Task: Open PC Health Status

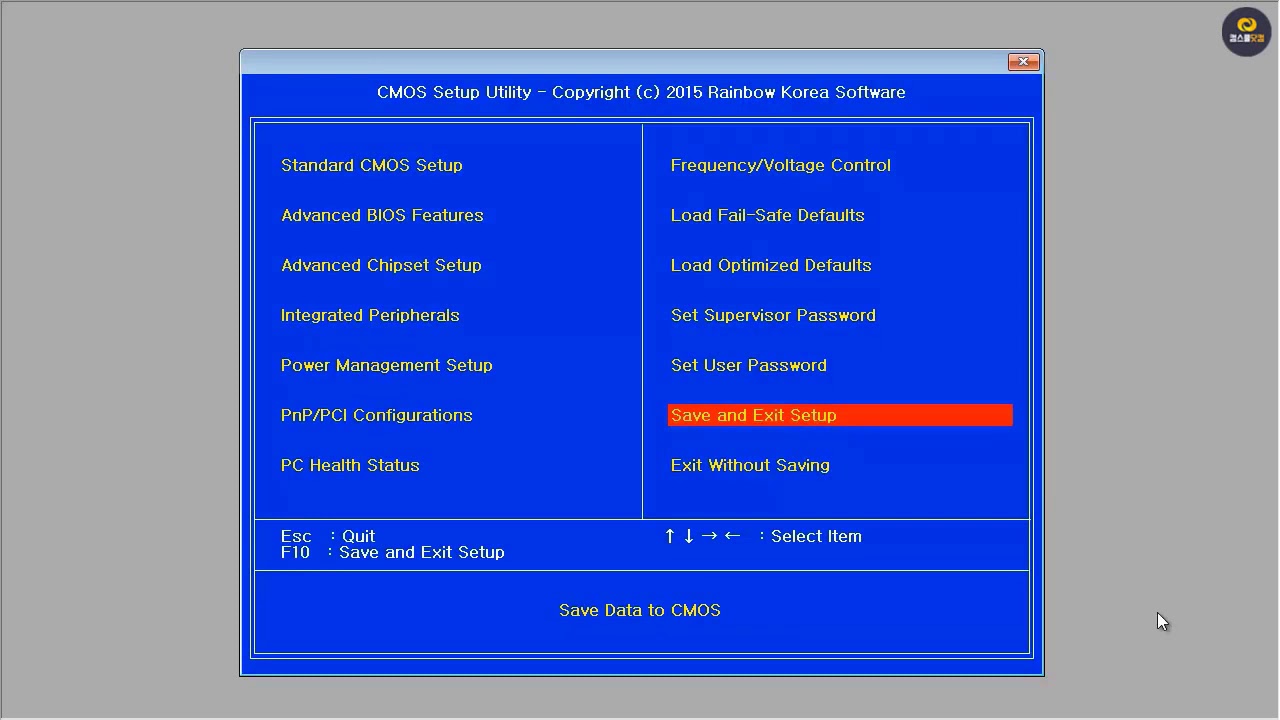Action: 350,465
